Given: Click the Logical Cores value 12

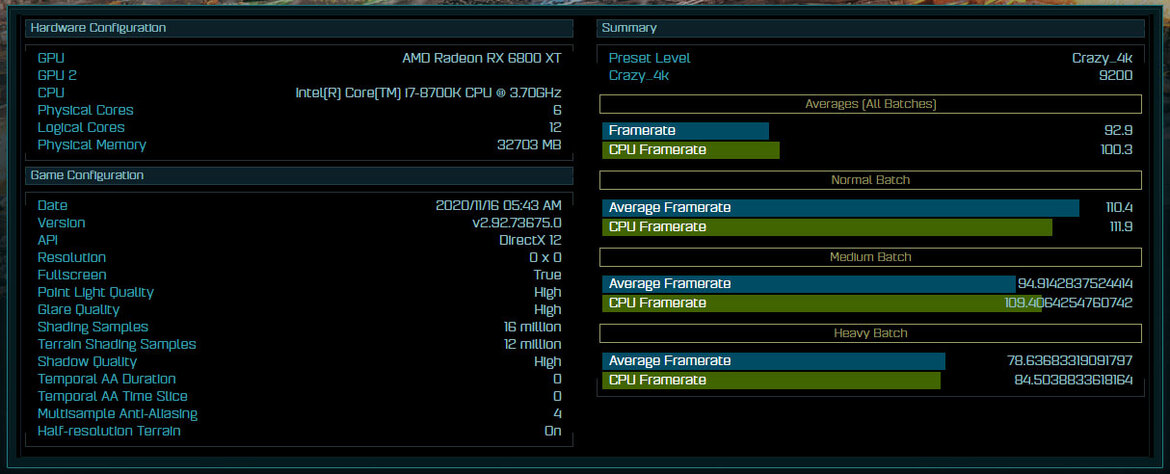Looking at the screenshot, I should [x=554, y=127].
